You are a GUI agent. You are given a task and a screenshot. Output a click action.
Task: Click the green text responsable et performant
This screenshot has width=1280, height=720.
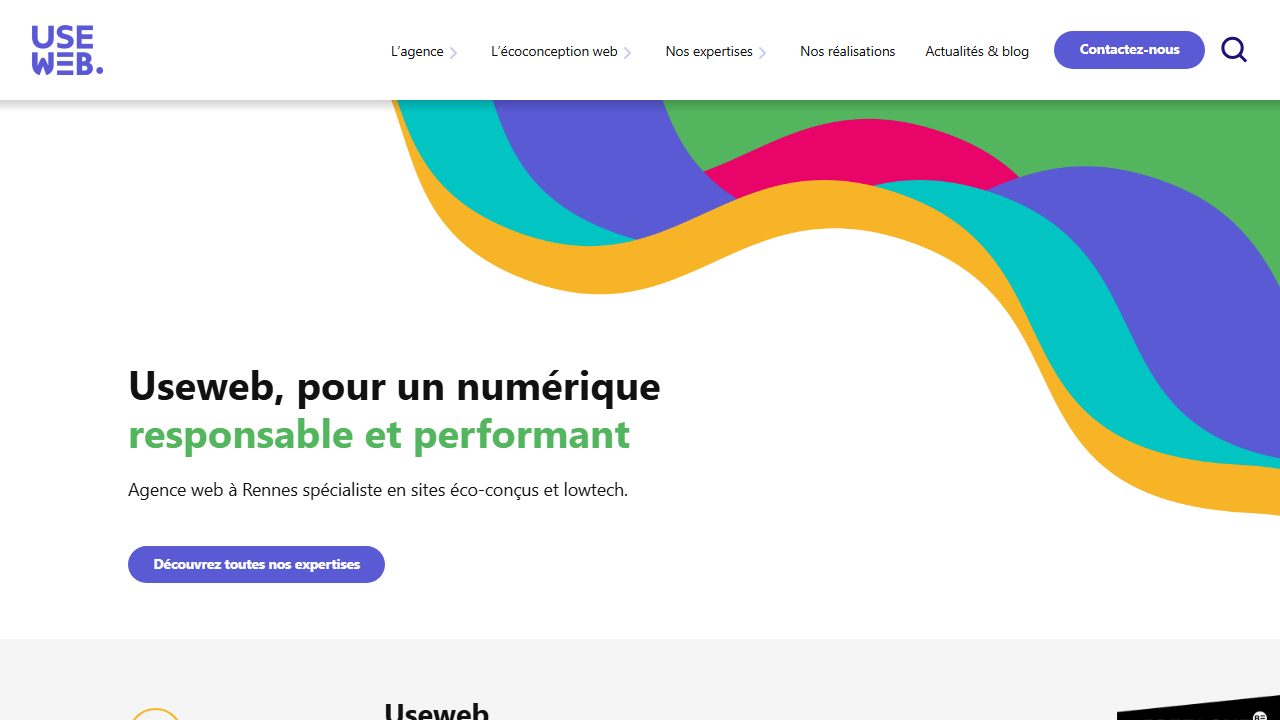tap(379, 435)
